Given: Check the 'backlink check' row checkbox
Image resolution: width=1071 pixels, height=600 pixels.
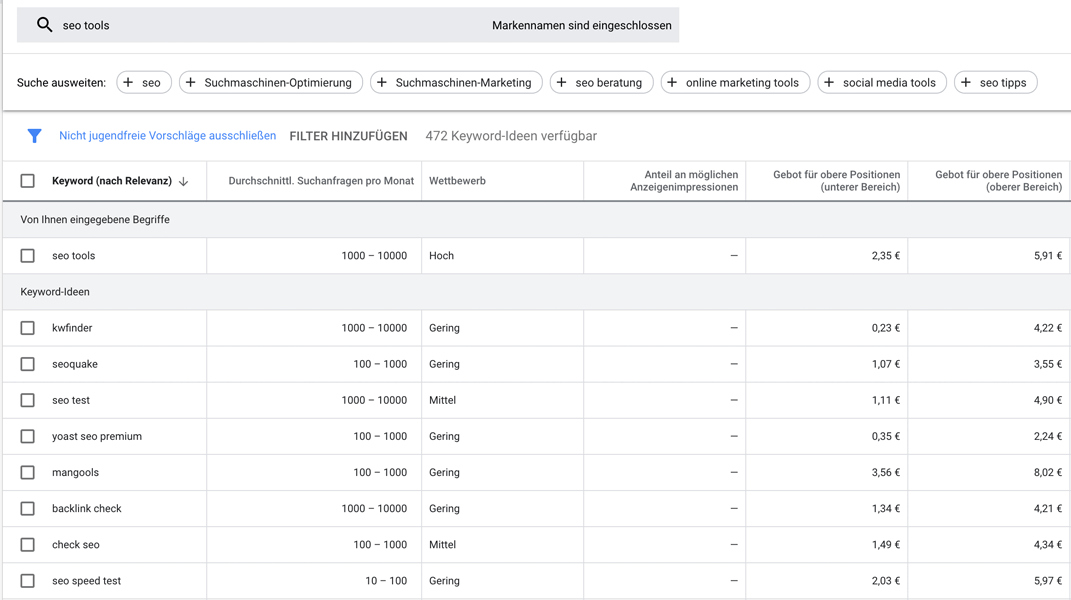Looking at the screenshot, I should 27,509.
